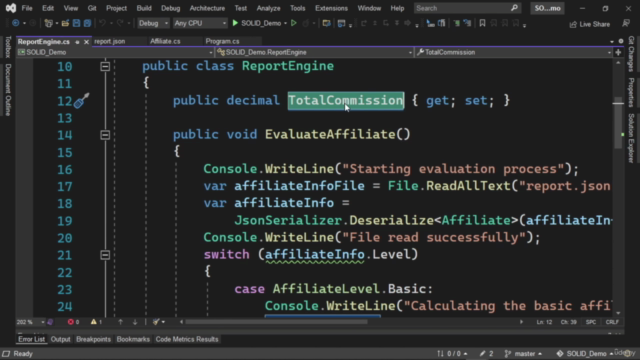Open the File menu

click(x=27, y=8)
